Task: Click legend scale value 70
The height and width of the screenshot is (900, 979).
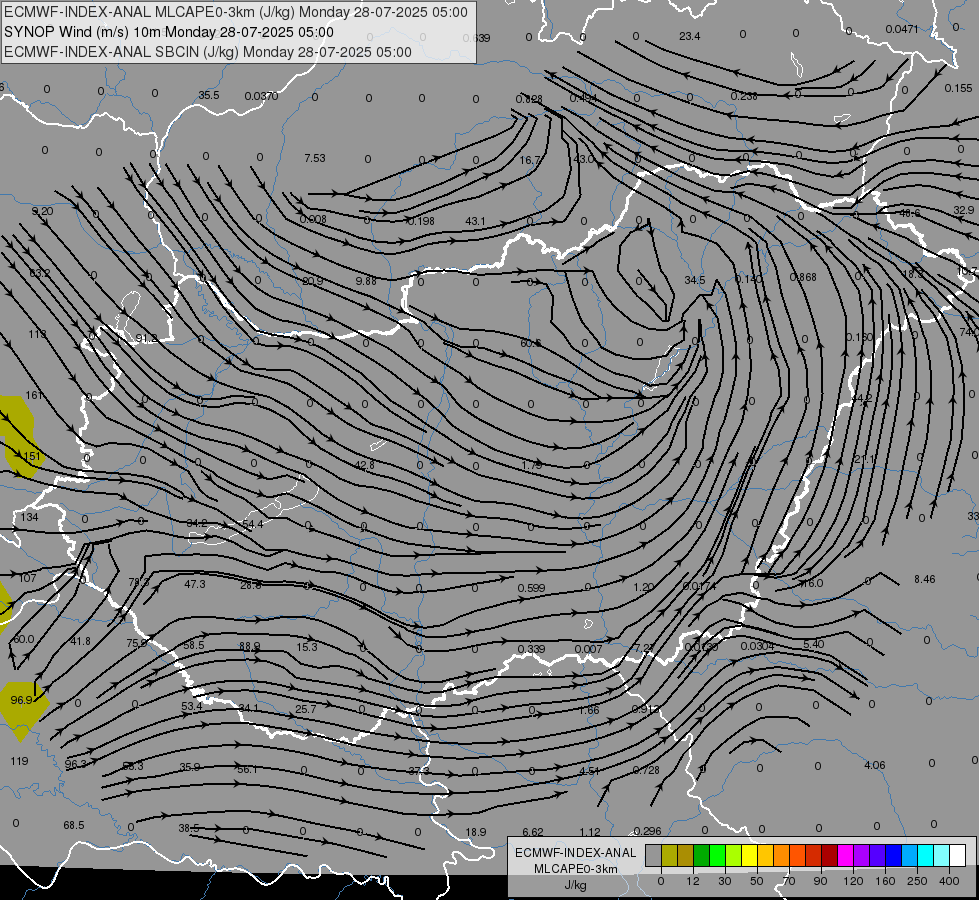Action: point(789,881)
